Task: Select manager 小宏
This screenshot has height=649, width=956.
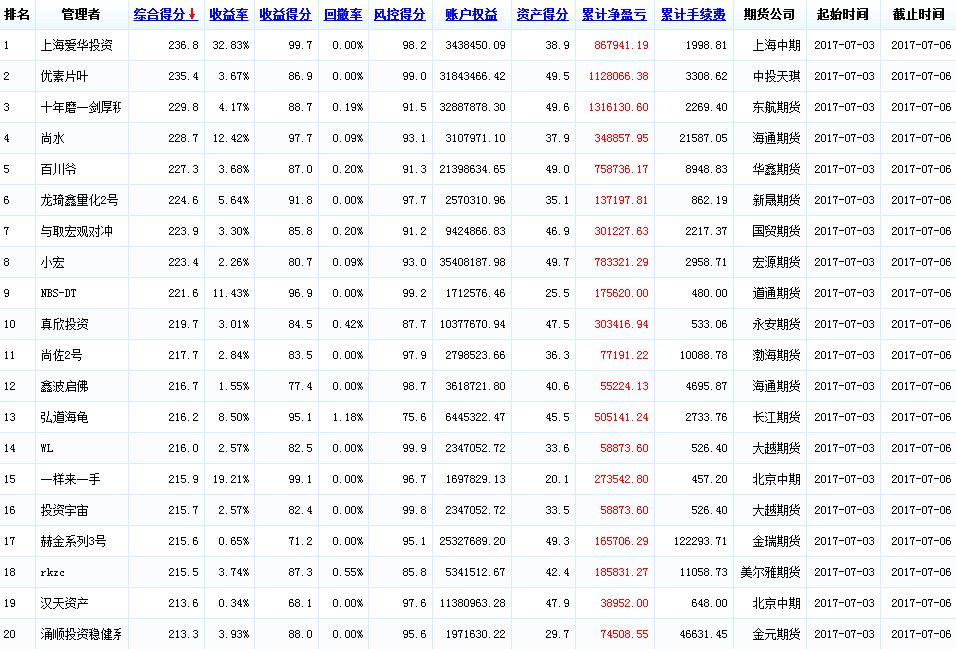Action: point(52,262)
